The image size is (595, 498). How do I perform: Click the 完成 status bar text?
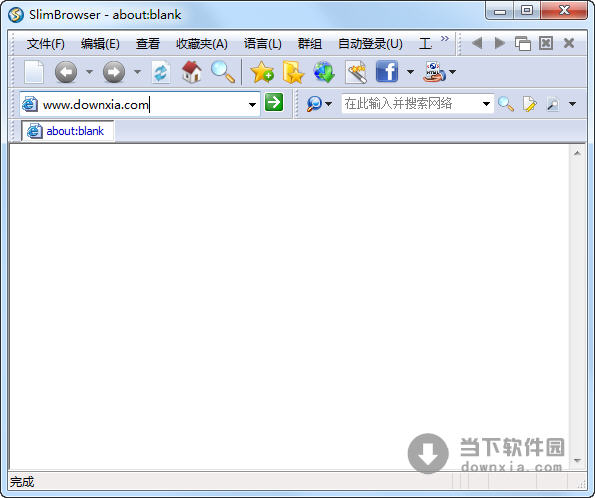point(22,482)
